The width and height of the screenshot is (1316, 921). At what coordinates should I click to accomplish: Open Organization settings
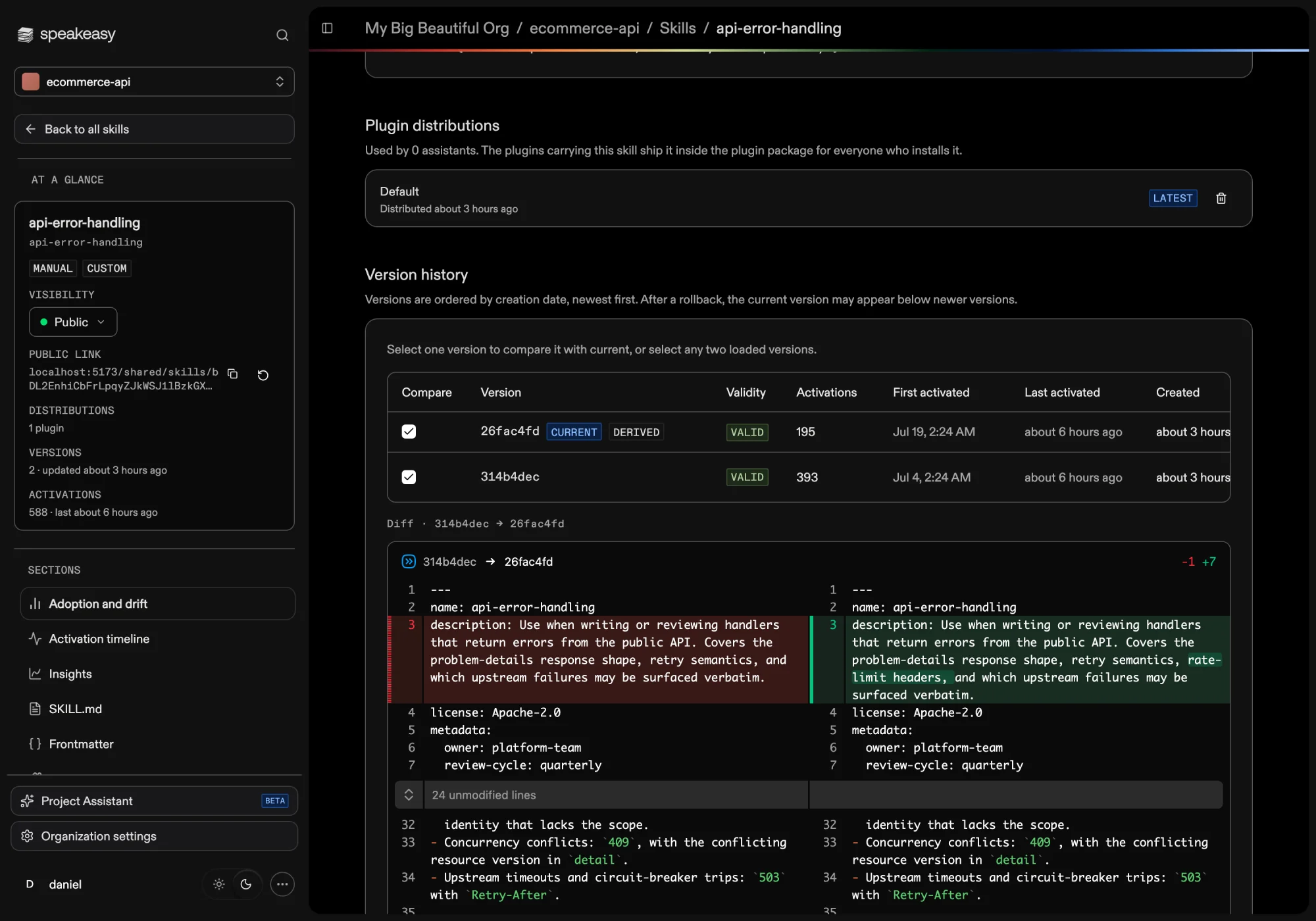pyautogui.click(x=154, y=836)
